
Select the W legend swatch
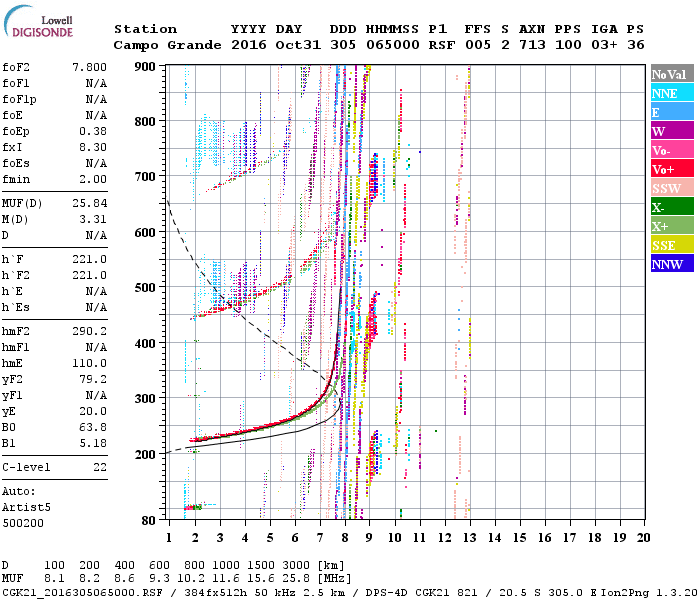(672, 131)
